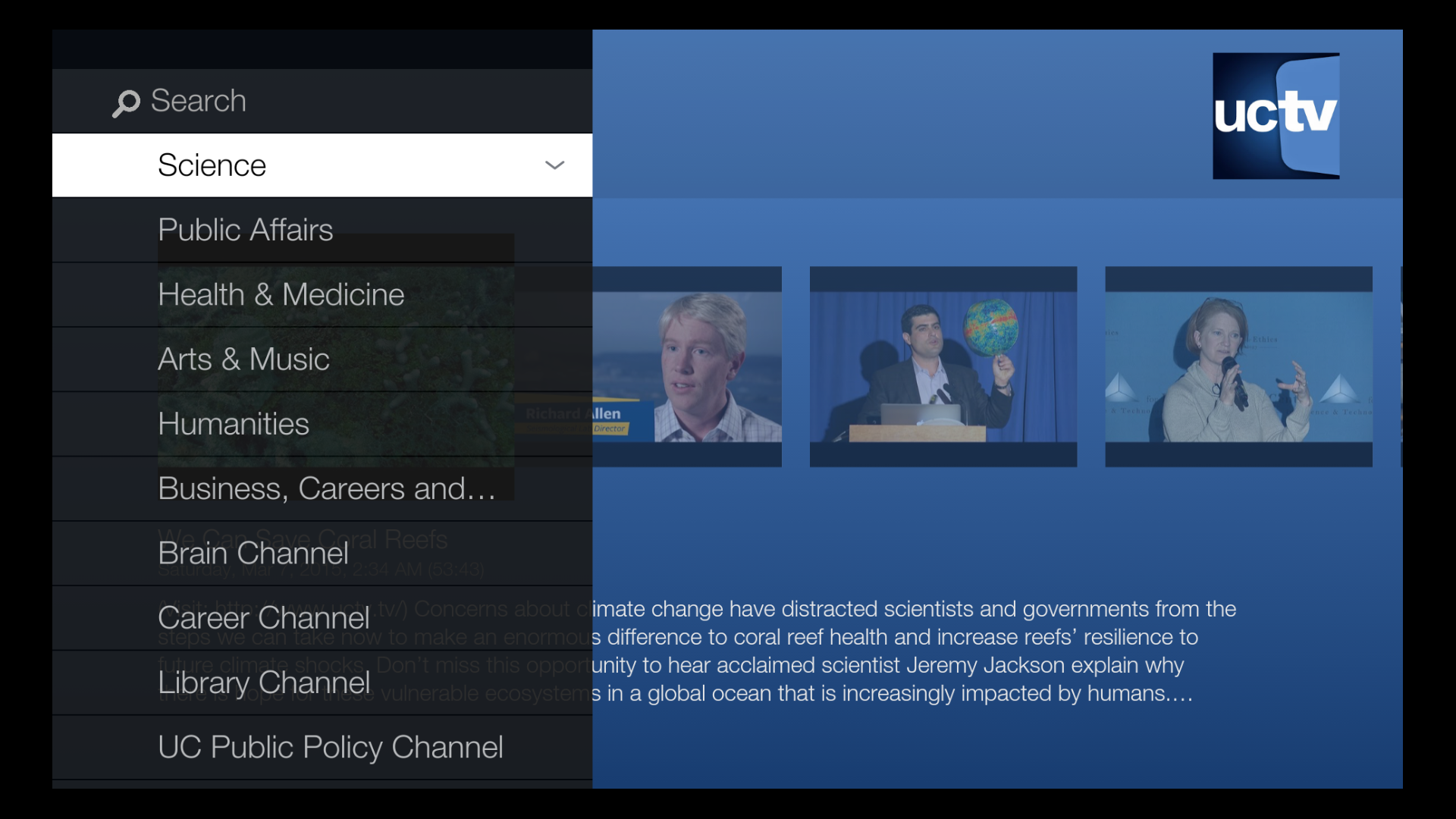Open Health & Medicine category
Screen dimensions: 1456x819
[x=281, y=294]
